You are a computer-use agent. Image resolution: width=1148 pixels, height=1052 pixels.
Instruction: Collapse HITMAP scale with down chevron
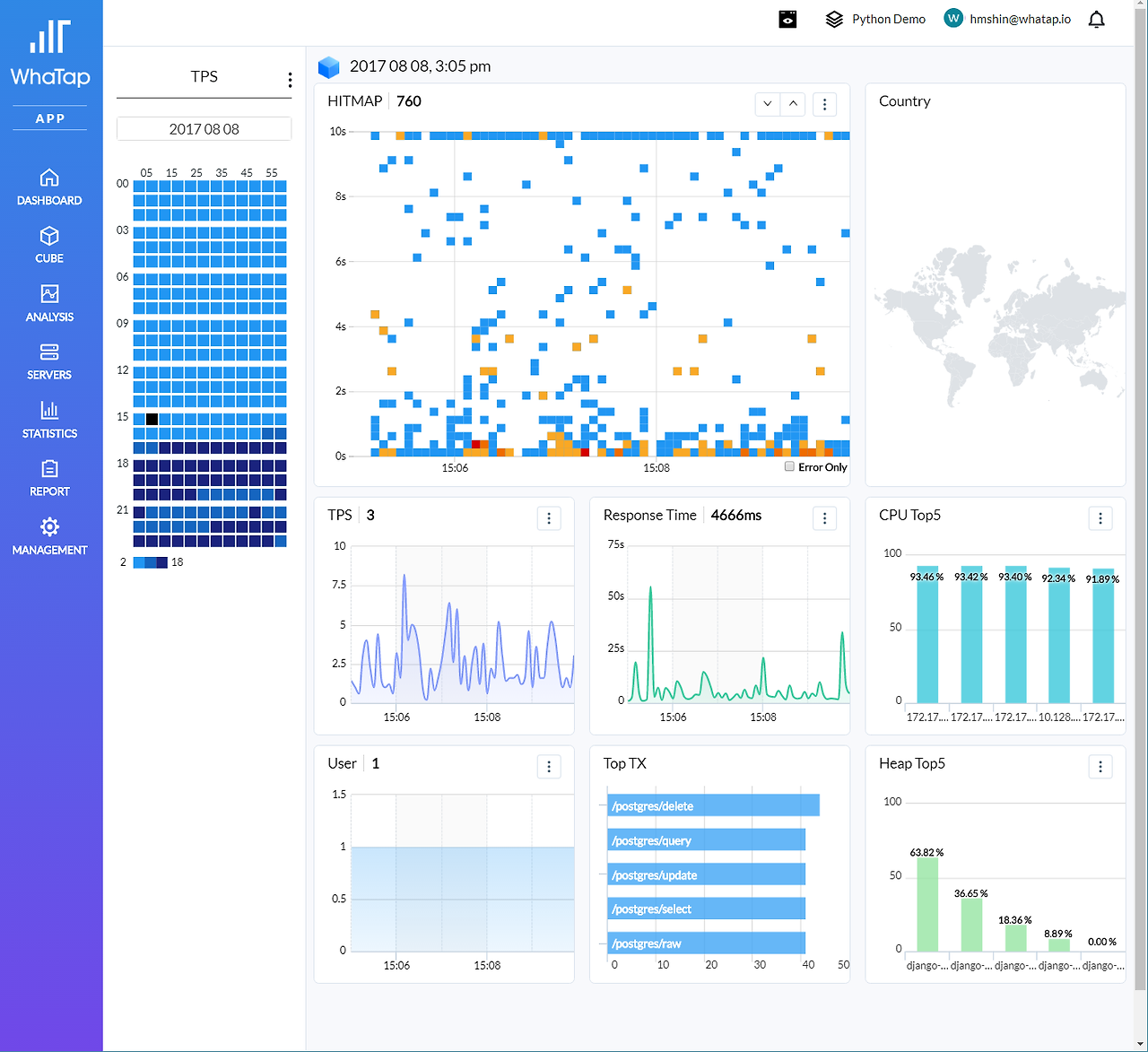point(768,104)
